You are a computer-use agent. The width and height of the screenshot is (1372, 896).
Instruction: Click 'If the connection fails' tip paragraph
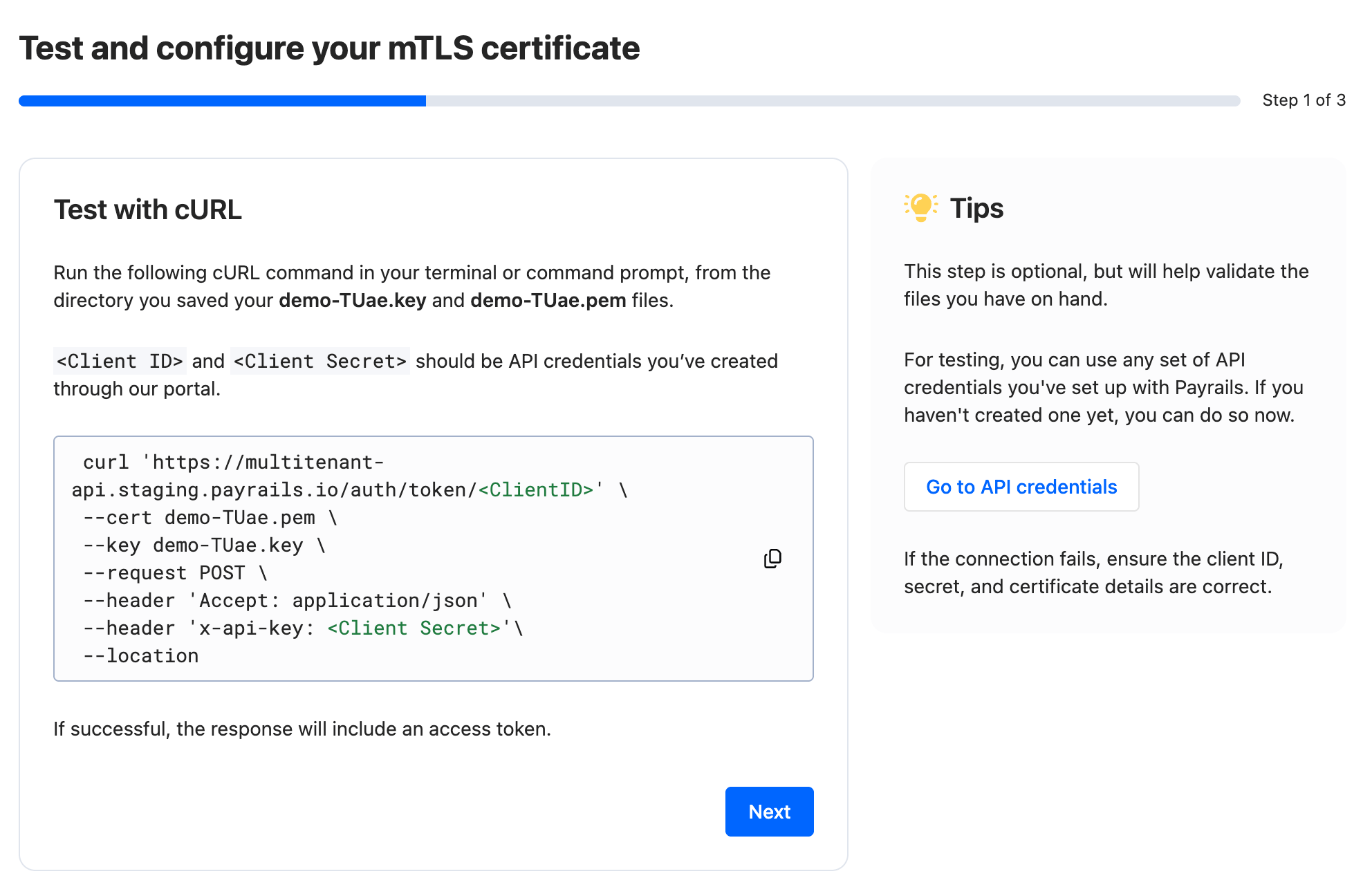click(x=1094, y=572)
